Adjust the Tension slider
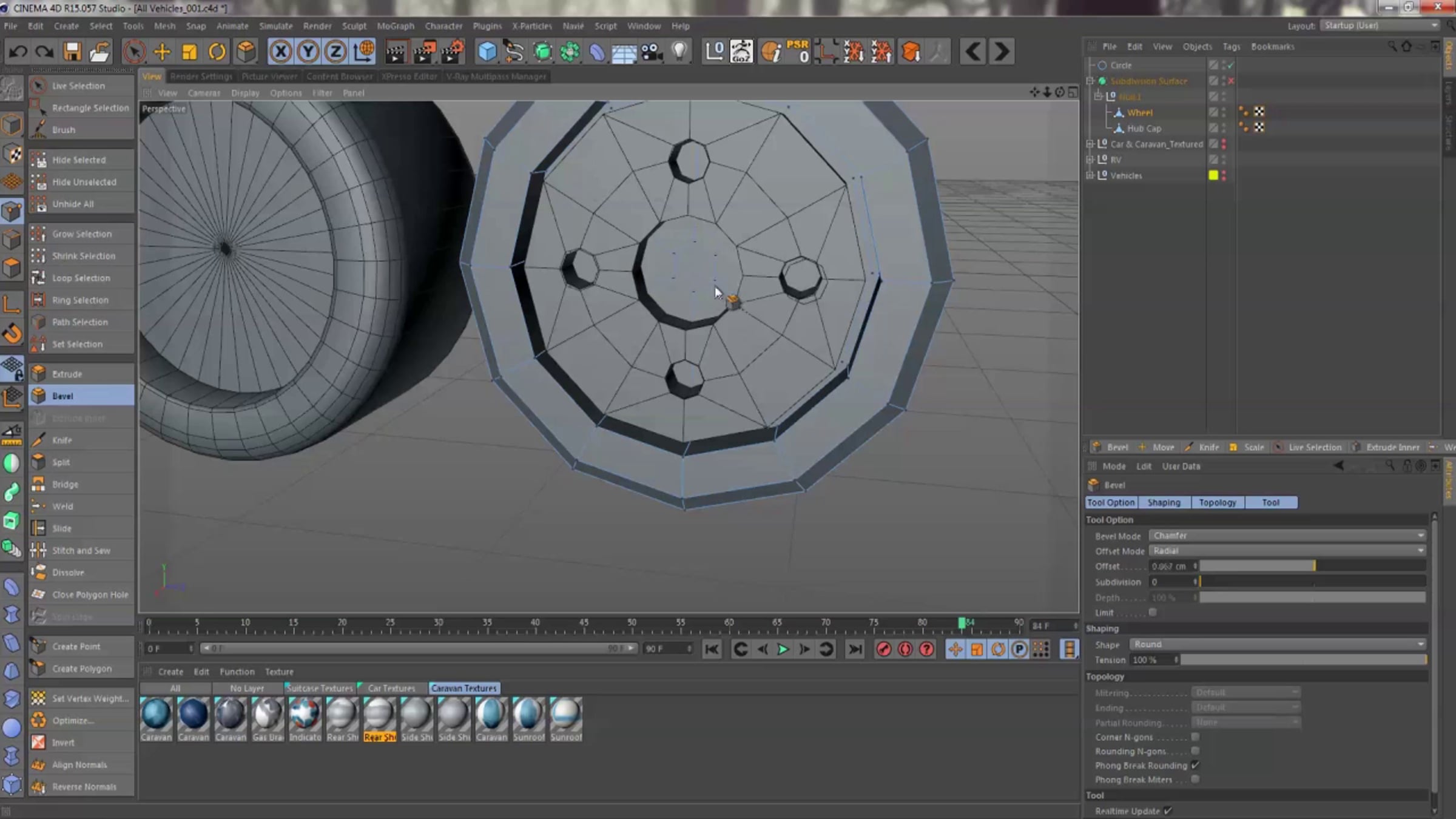This screenshot has height=819, width=1456. (1303, 659)
